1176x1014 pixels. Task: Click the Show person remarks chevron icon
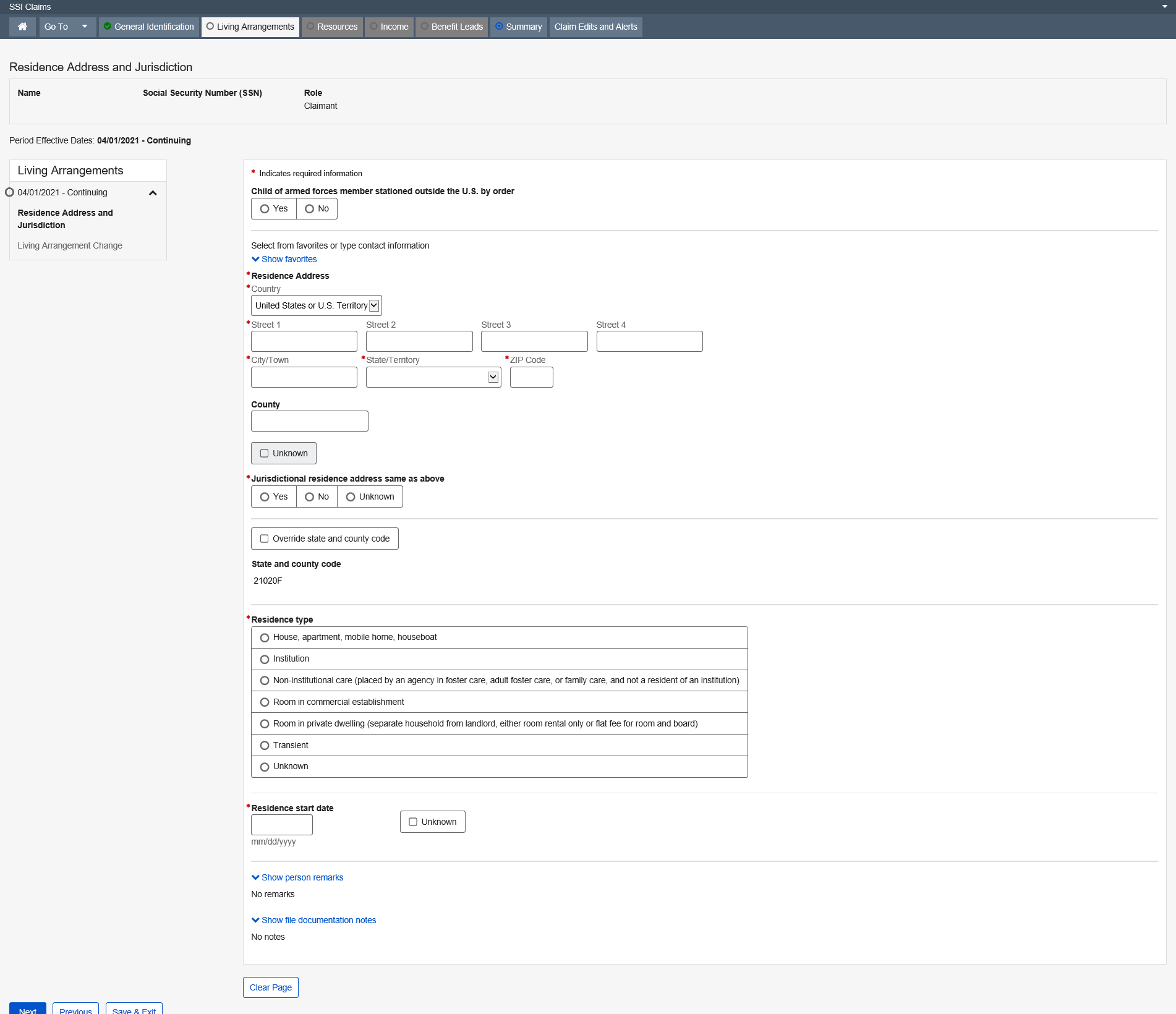click(255, 877)
